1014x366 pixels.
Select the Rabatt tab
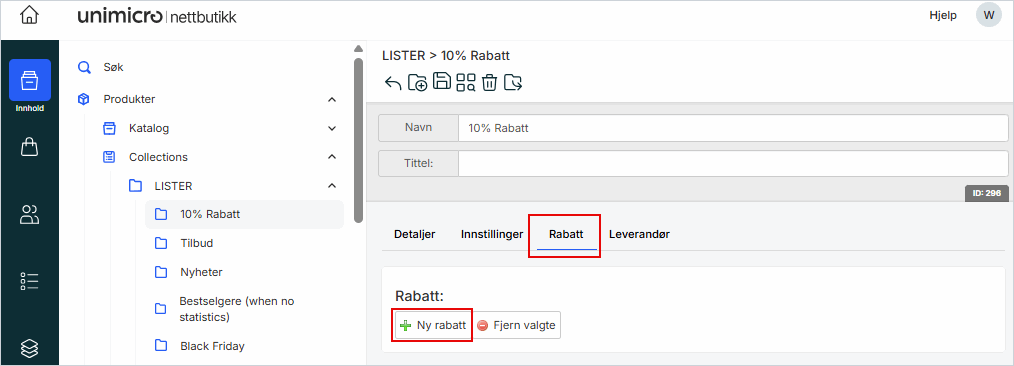click(566, 234)
